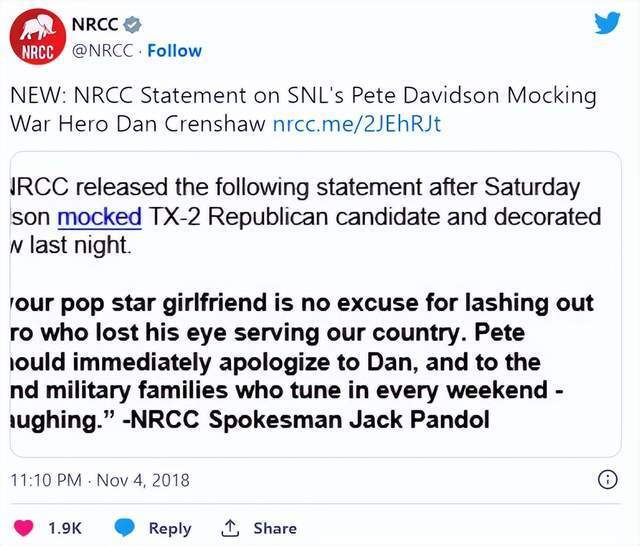Open the tweet info circle icon
This screenshot has width=640, height=546.
[x=606, y=480]
